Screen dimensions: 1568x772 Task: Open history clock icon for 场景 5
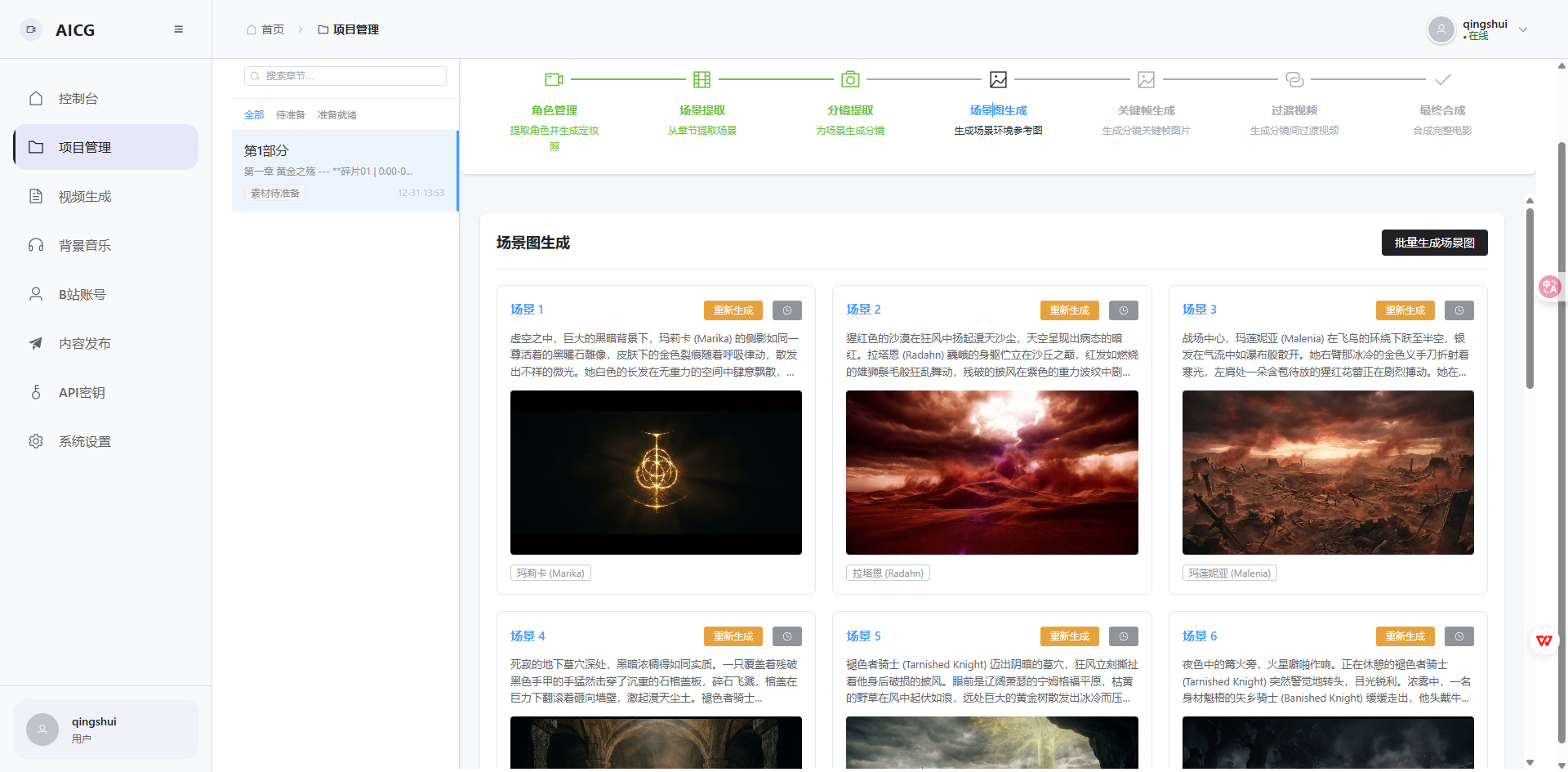tap(1124, 636)
